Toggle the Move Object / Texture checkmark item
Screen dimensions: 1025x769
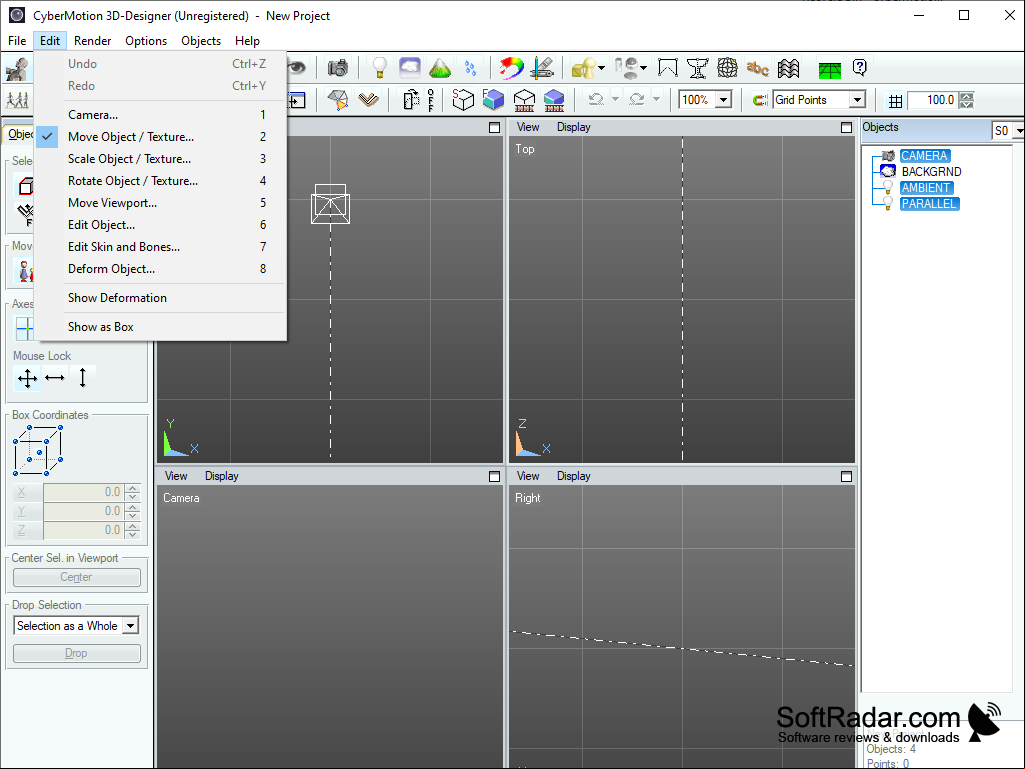[x=161, y=137]
